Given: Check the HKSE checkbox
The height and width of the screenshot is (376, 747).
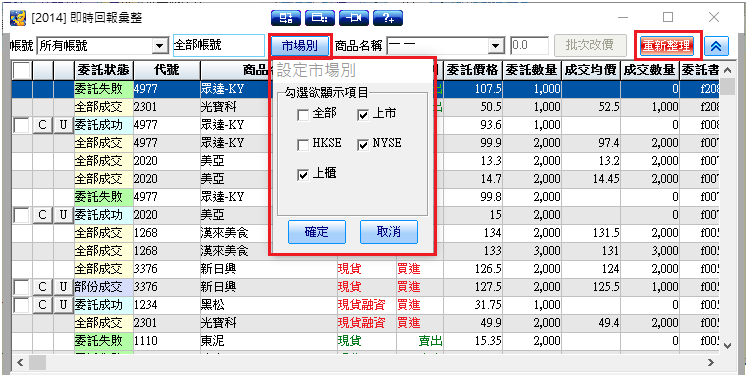Looking at the screenshot, I should [303, 145].
